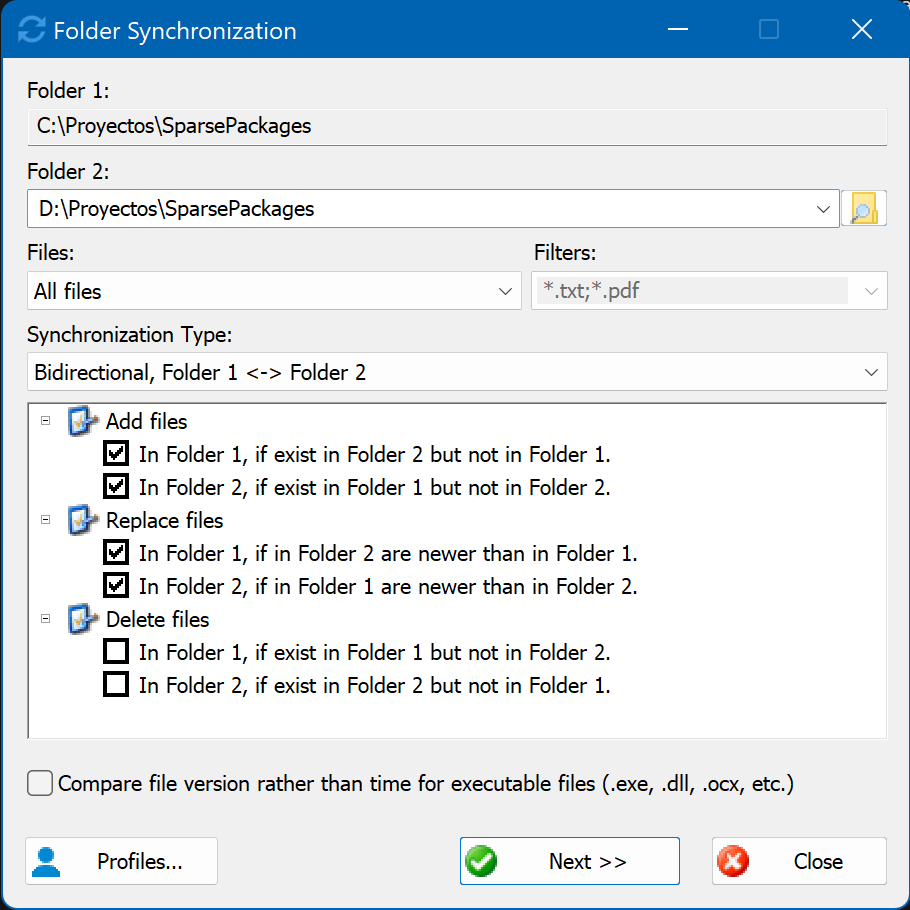Minimize the Folder Synchronization window
This screenshot has width=910, height=910.
tap(678, 29)
